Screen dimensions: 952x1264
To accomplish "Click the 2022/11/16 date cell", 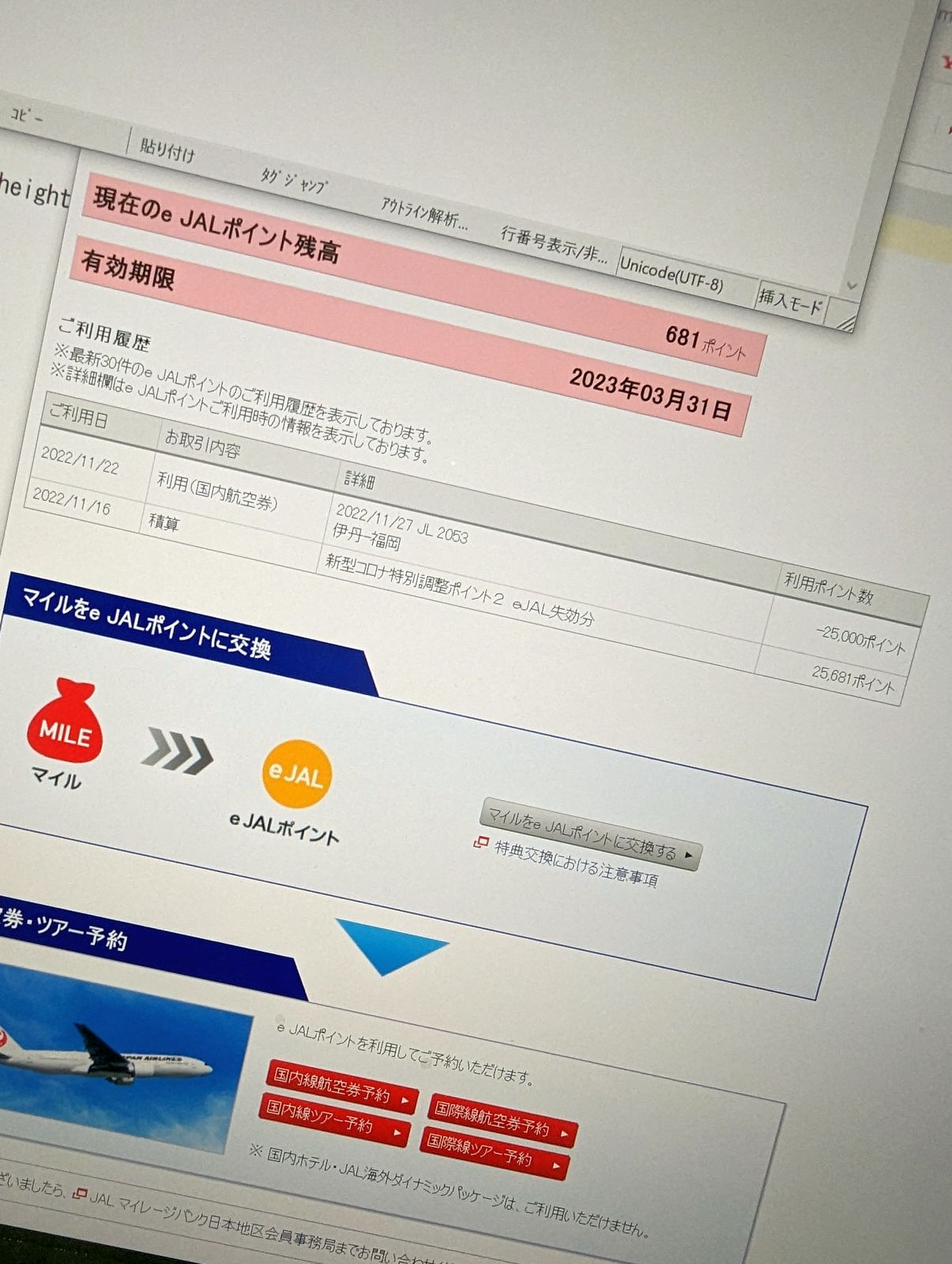I will pos(71,502).
